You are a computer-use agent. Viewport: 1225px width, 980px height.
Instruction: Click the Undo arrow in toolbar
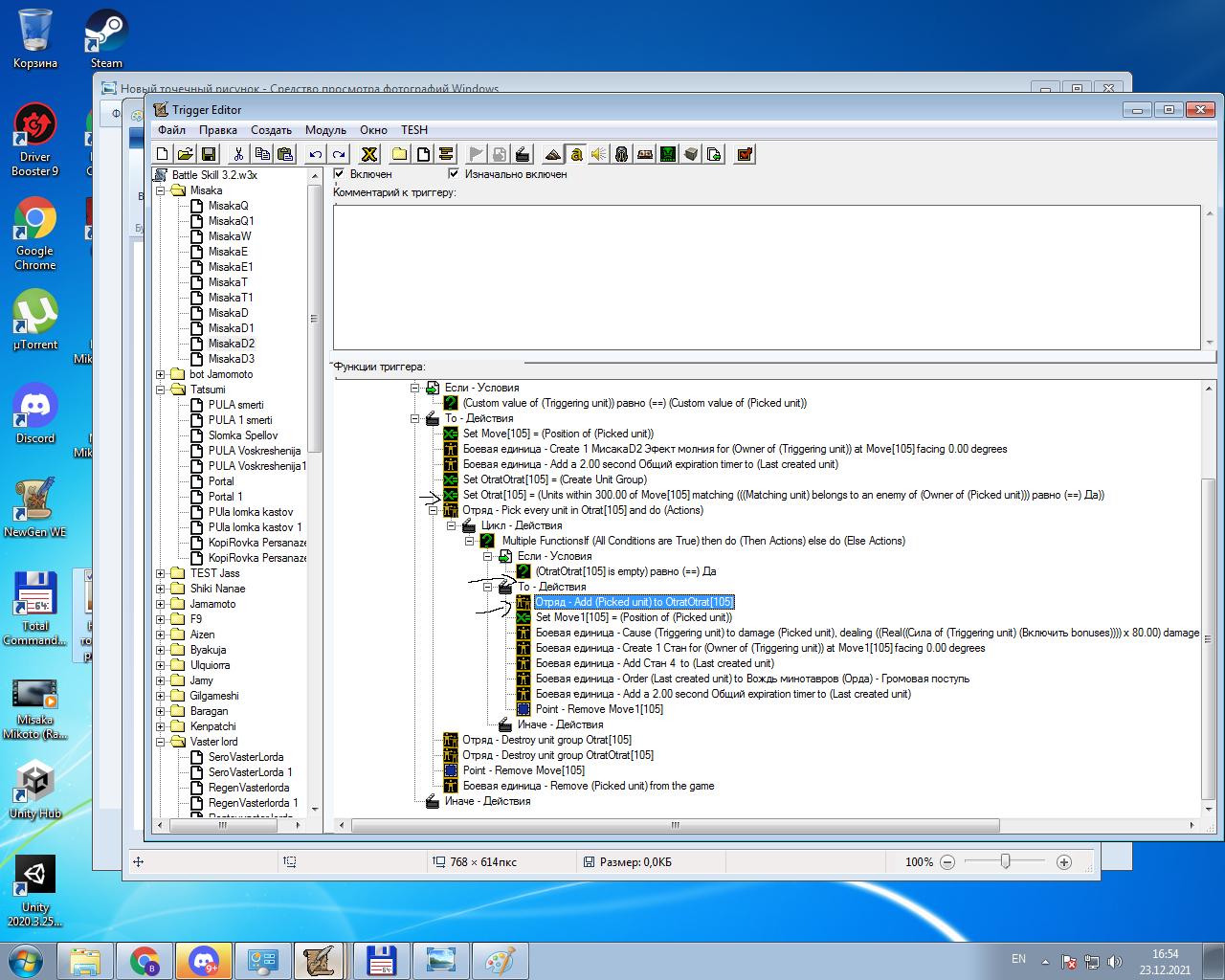[x=315, y=154]
